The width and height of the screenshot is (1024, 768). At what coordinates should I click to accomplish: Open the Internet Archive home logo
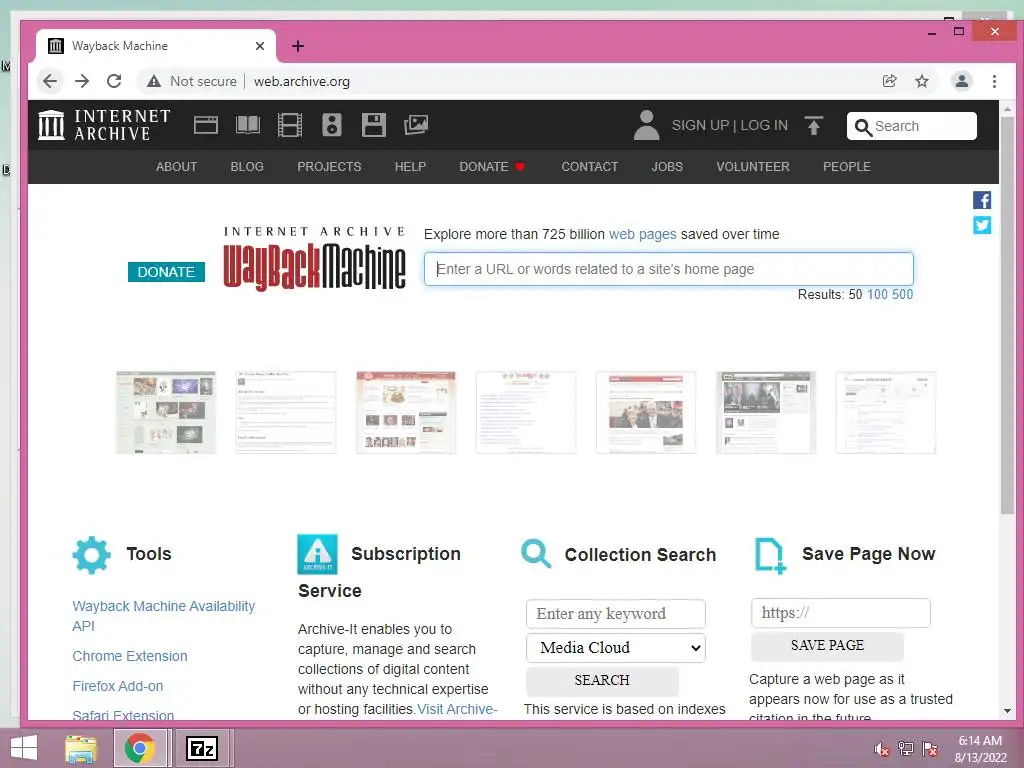(104, 125)
